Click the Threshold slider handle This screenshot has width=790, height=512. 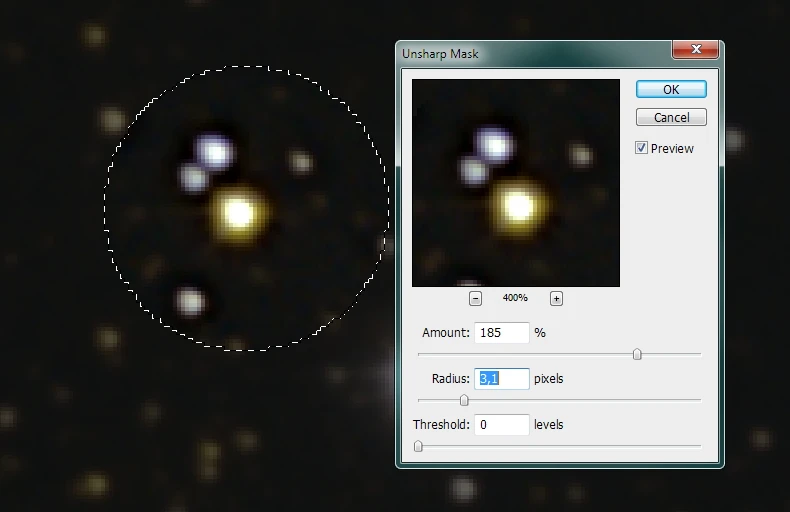418,446
